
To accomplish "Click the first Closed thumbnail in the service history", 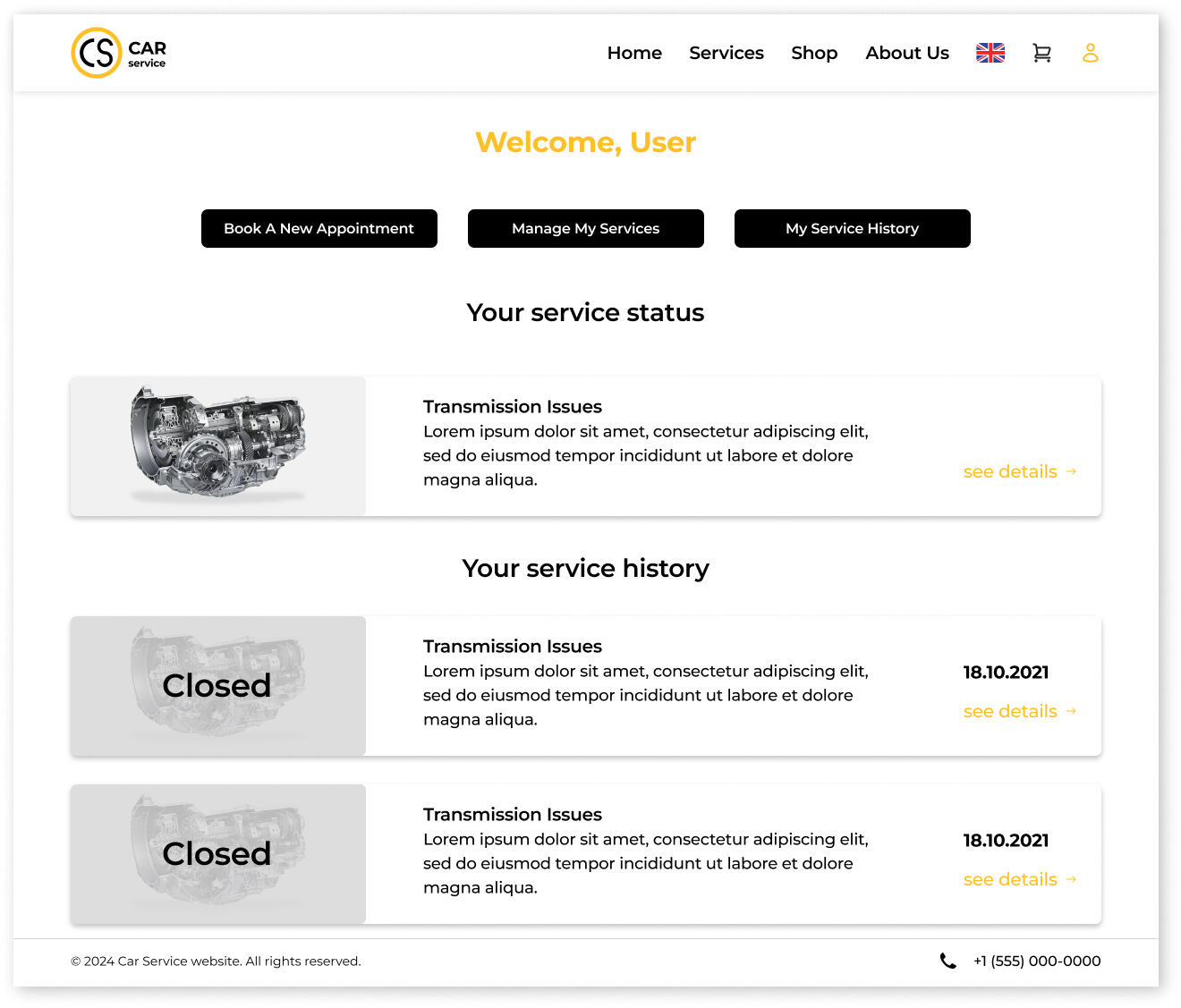I will pyautogui.click(x=217, y=685).
